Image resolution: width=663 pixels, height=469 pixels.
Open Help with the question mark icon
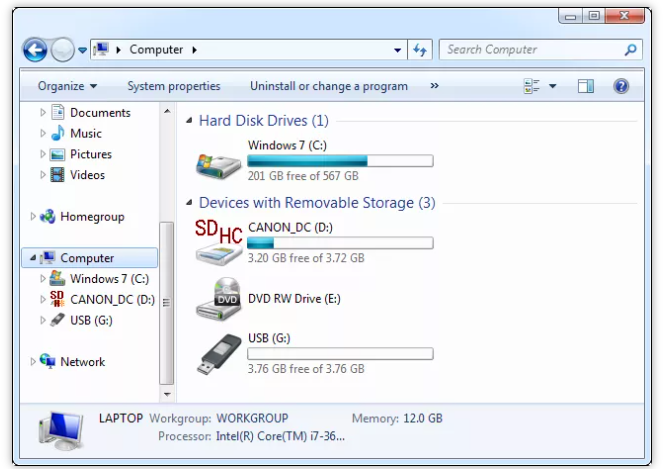[x=621, y=86]
